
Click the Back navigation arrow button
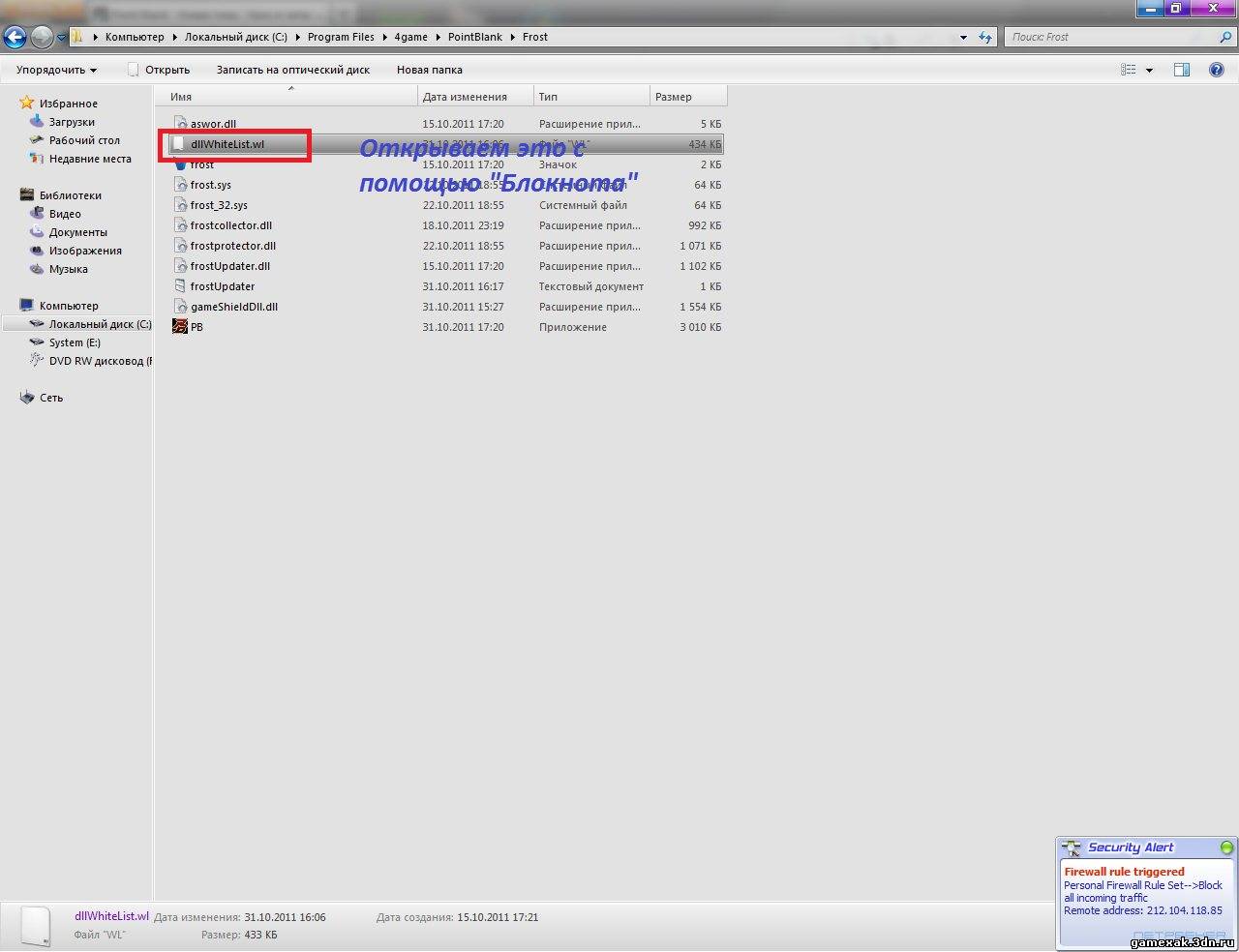pos(15,38)
